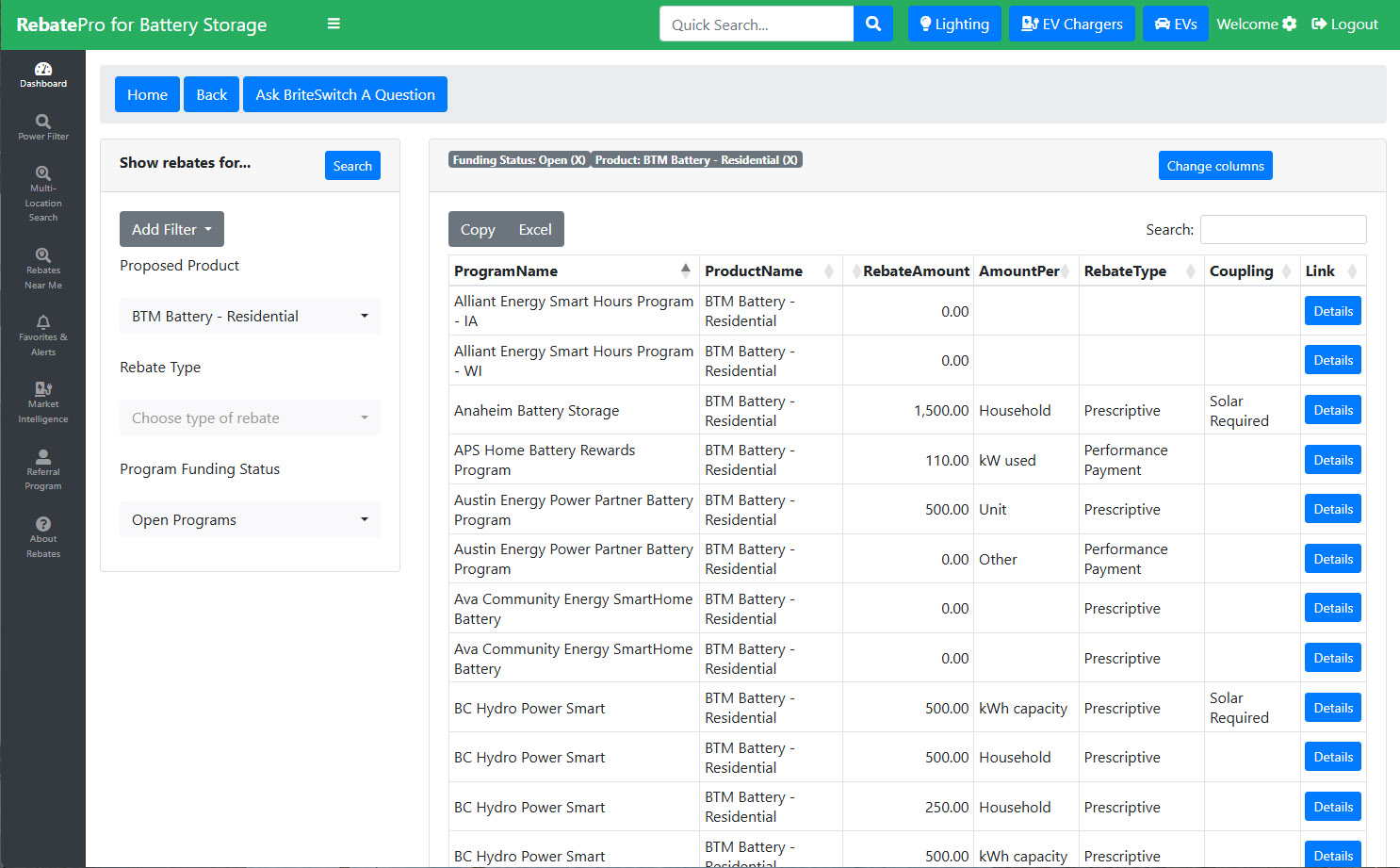Image resolution: width=1400 pixels, height=868 pixels.
Task: Open the Dashboard sidebar icon
Action: [x=43, y=74]
